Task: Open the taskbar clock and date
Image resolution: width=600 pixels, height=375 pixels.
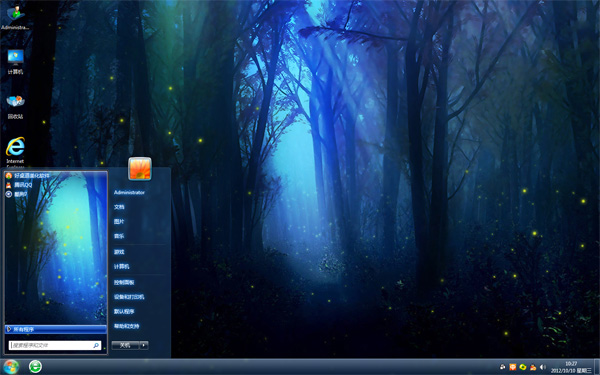Action: coord(572,367)
